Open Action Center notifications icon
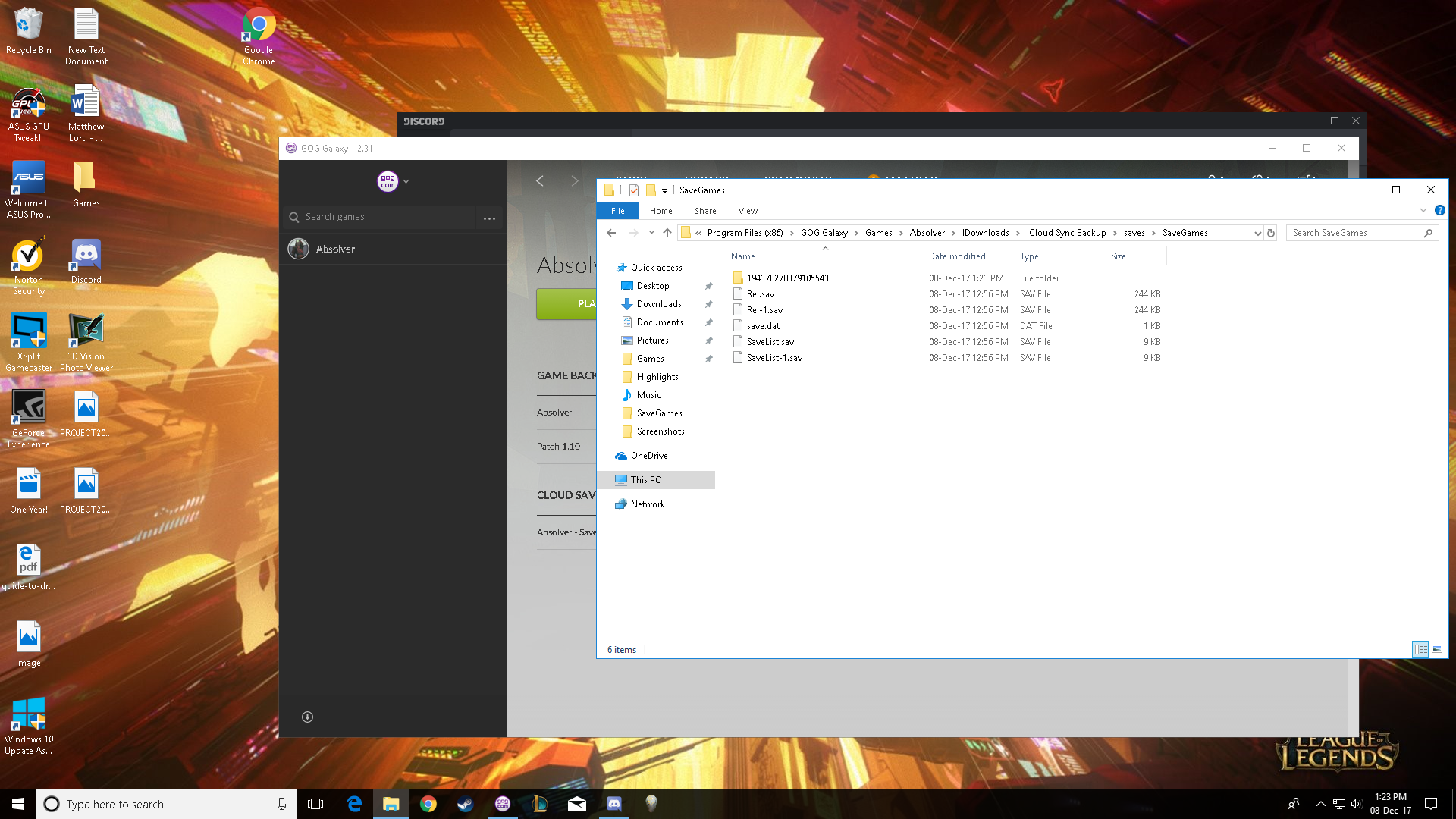Viewport: 1456px width, 819px height. coord(1431,804)
